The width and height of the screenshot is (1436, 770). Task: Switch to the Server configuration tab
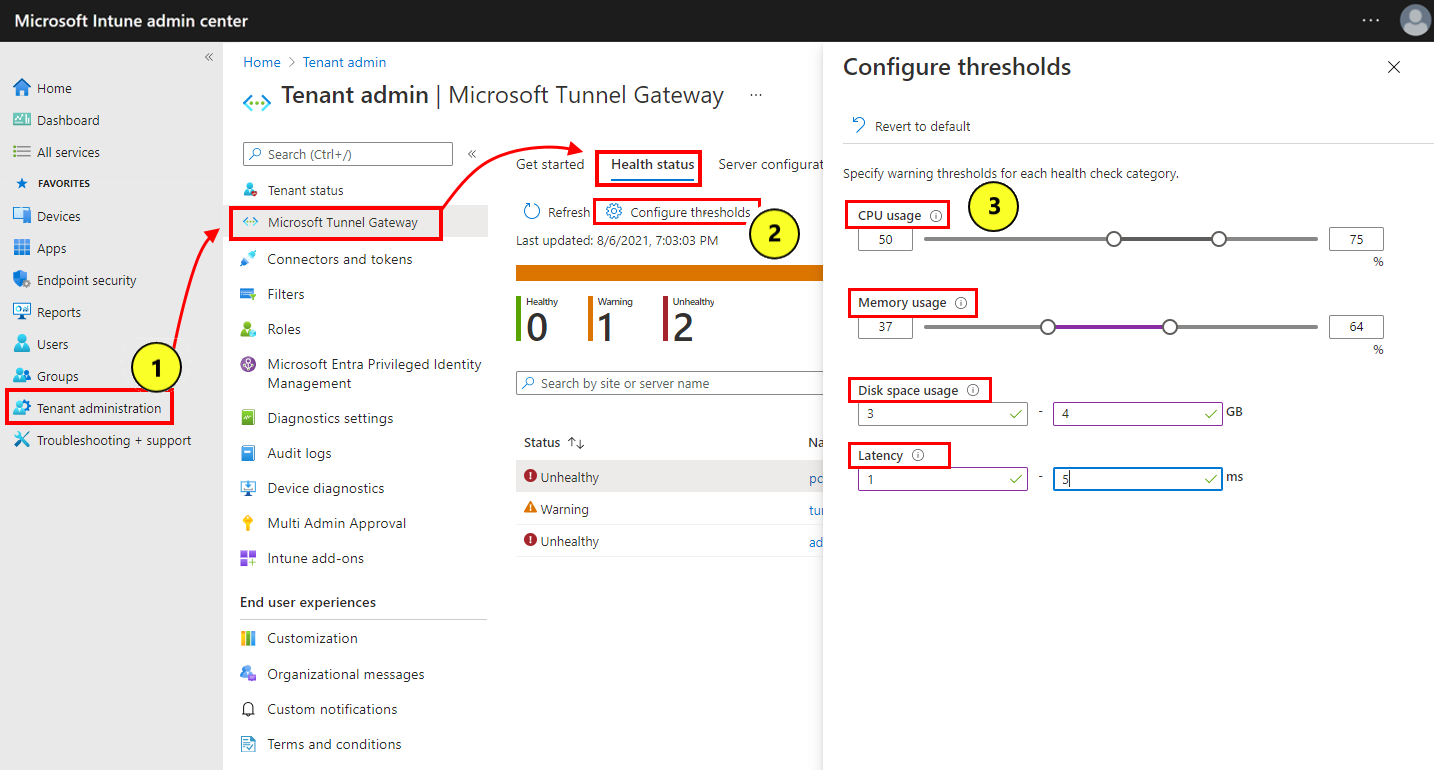(x=775, y=164)
